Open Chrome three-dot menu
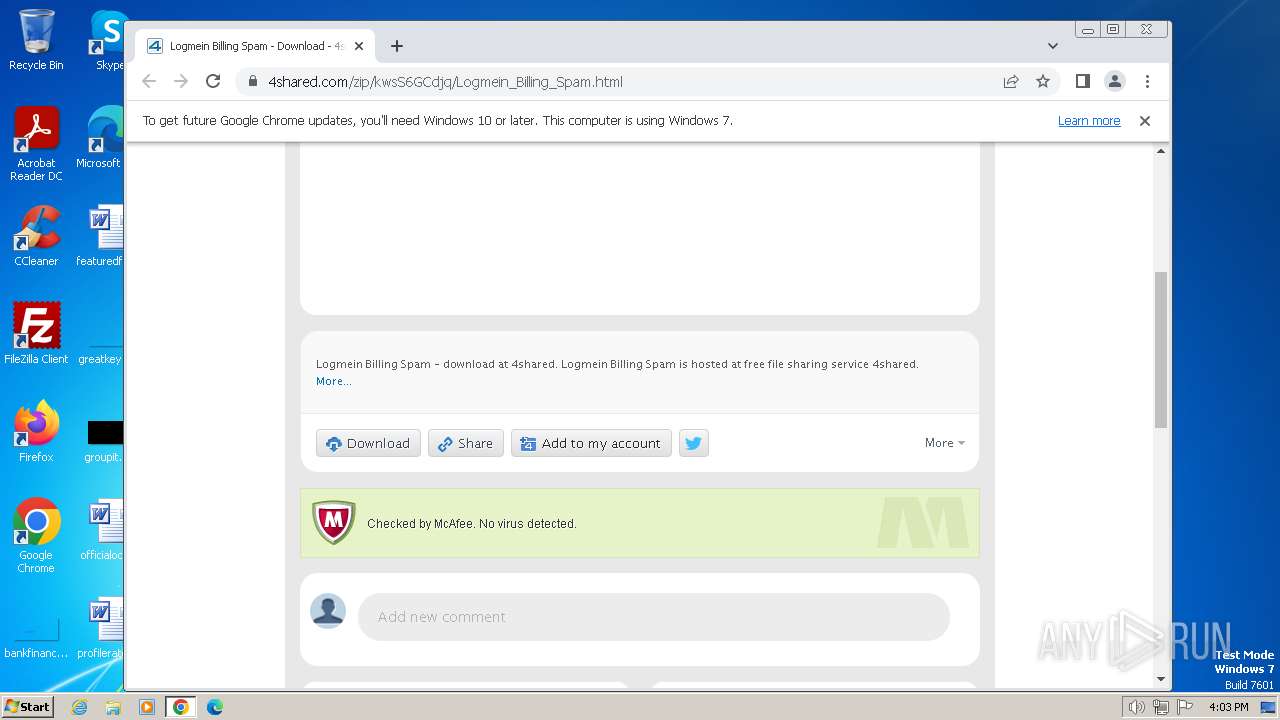The height and width of the screenshot is (720, 1280). [1147, 82]
